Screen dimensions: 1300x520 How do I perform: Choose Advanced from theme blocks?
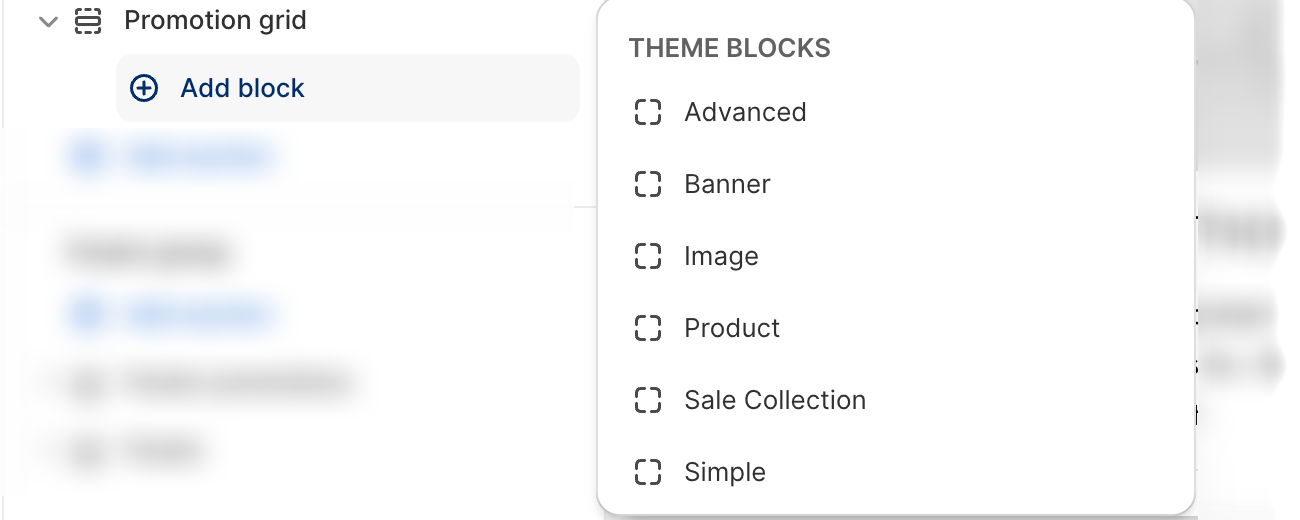coord(745,112)
